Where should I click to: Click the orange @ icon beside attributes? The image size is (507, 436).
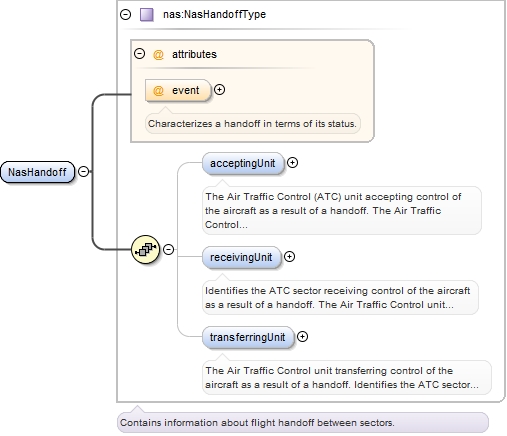[158, 54]
